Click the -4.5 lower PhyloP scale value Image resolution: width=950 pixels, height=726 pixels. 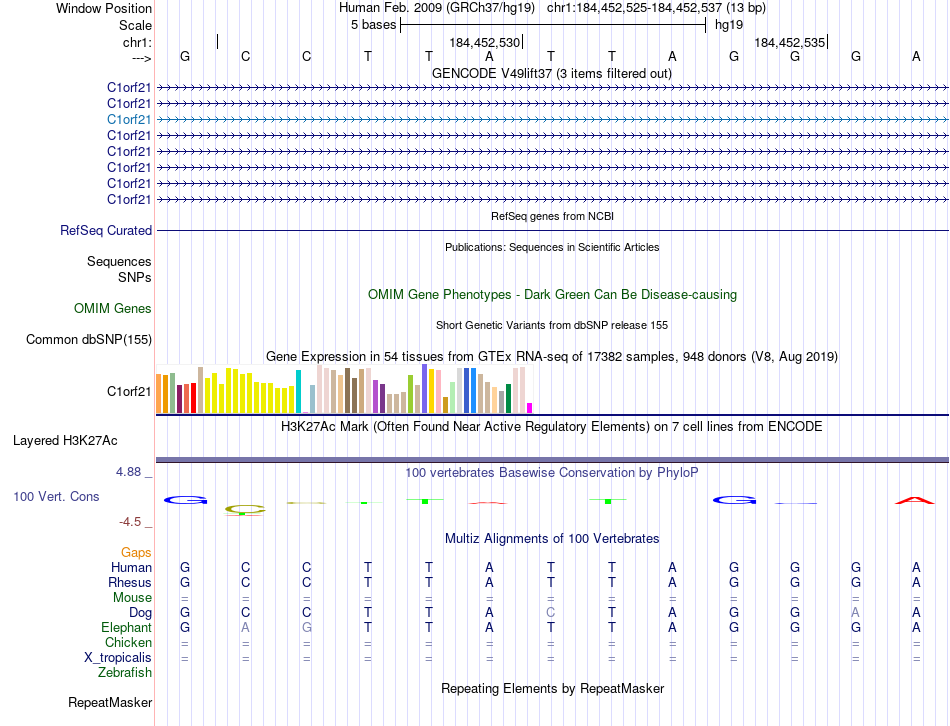[130, 522]
